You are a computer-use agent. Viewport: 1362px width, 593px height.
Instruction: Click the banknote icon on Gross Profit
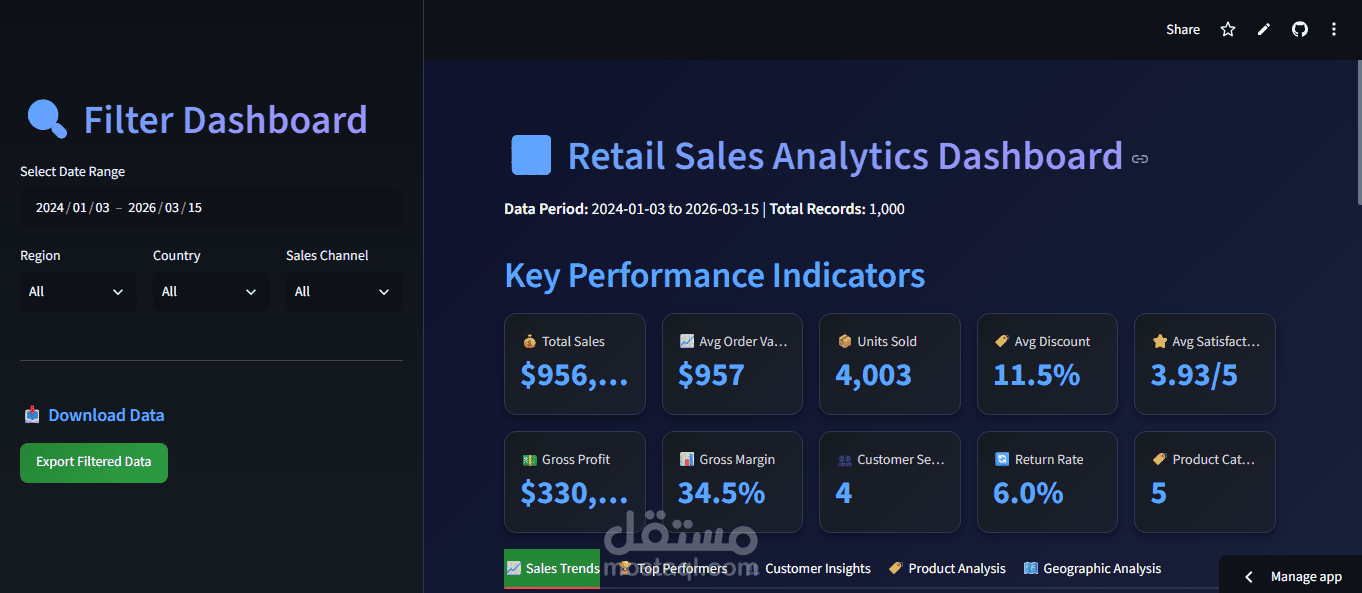click(529, 459)
